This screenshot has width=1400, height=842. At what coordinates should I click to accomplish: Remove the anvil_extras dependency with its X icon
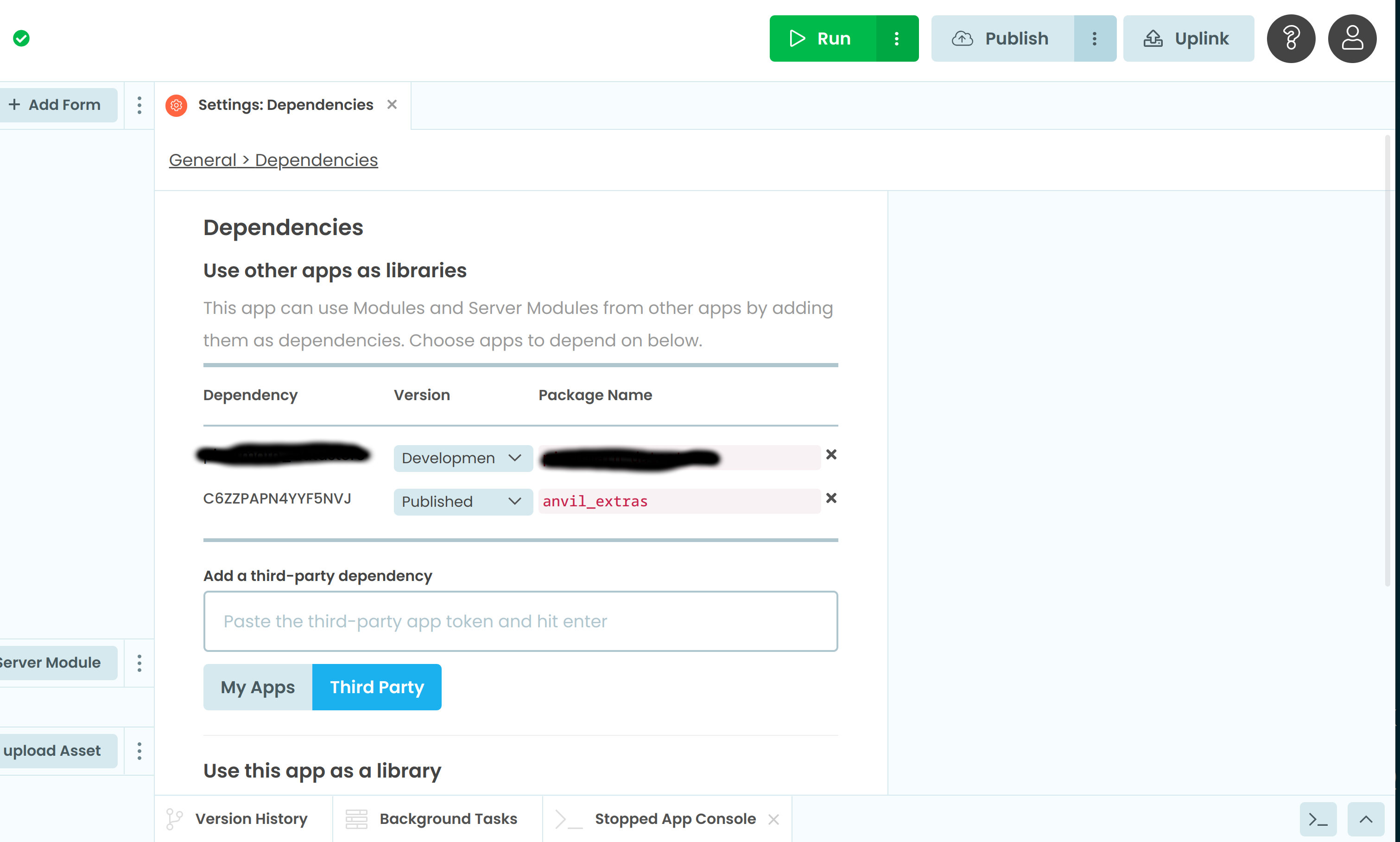coord(831,498)
